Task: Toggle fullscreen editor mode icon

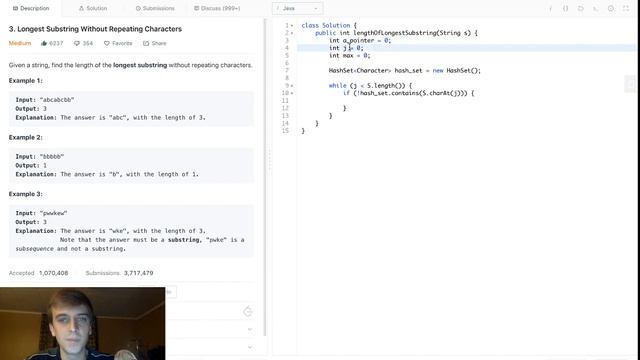Action: tap(626, 8)
